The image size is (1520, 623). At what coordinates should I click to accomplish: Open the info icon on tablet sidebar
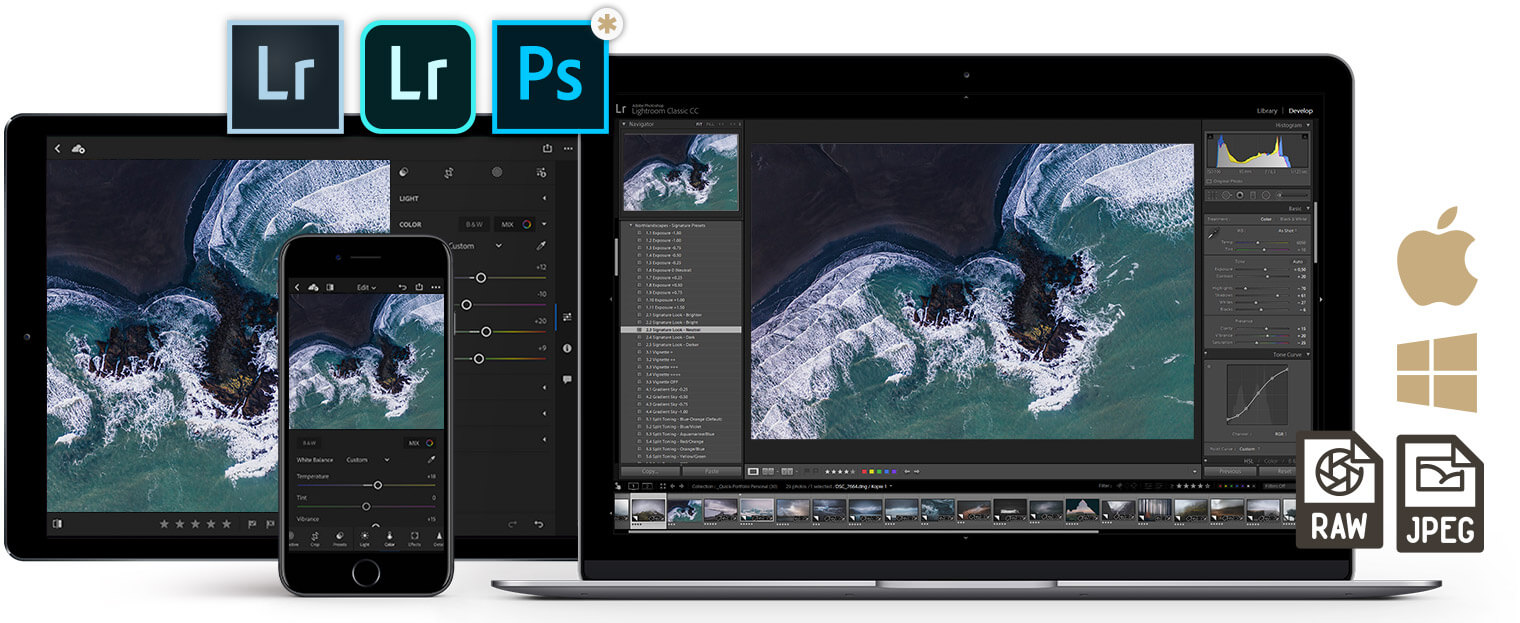tap(567, 348)
